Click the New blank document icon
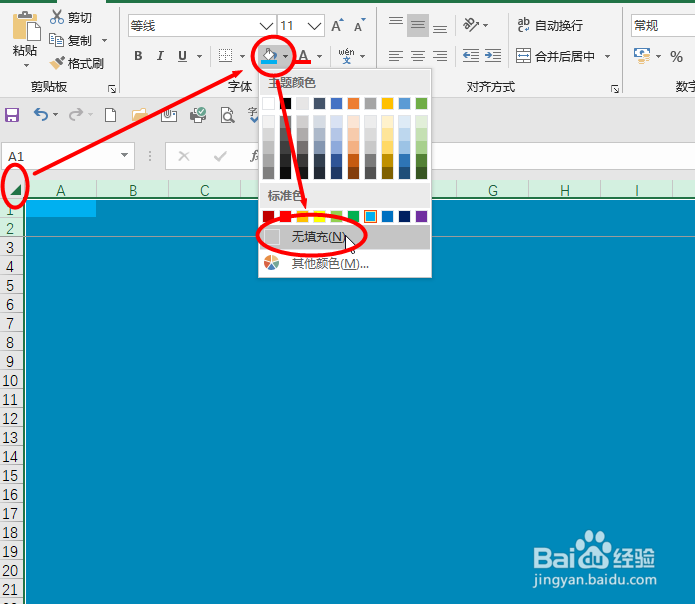This screenshot has height=604, width=695. pos(110,115)
